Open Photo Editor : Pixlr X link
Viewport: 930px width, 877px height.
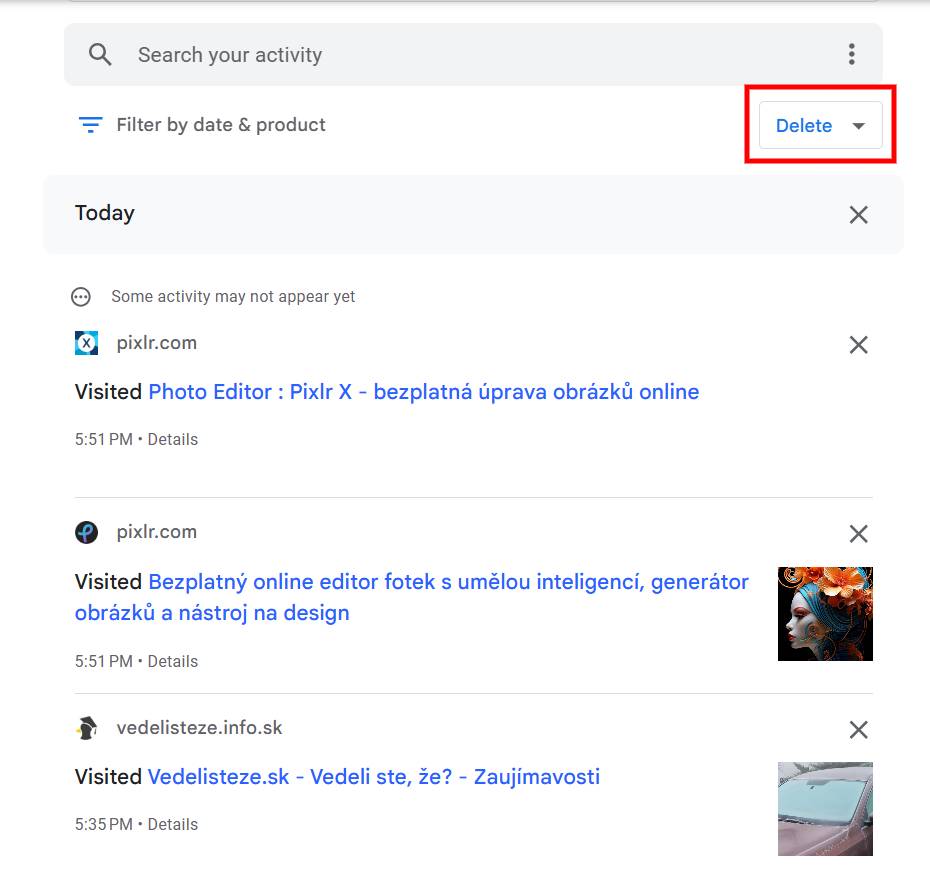click(x=423, y=392)
